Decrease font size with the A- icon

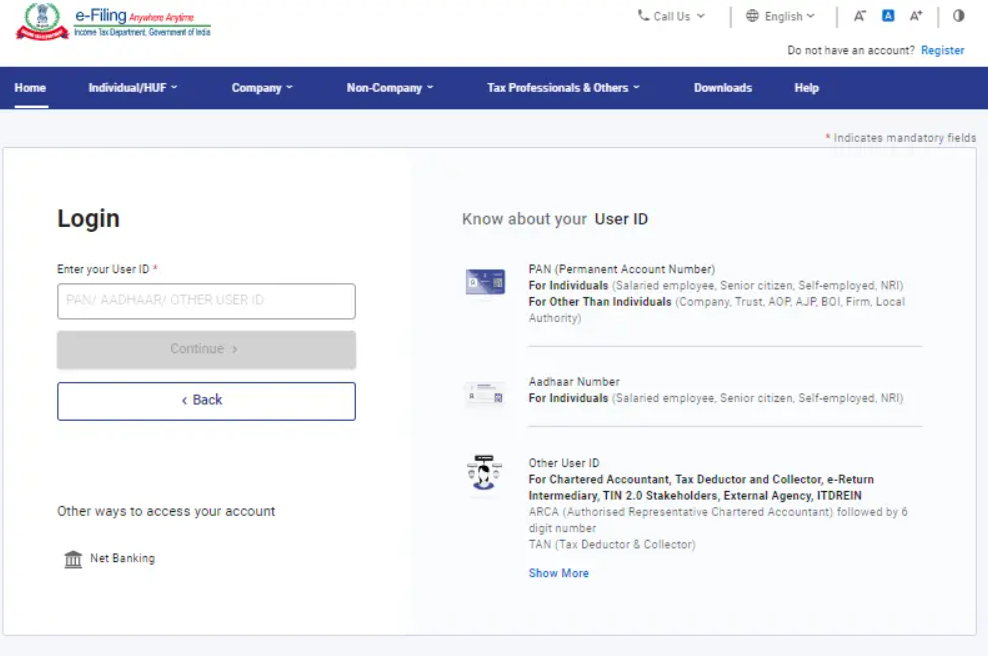pyautogui.click(x=859, y=16)
